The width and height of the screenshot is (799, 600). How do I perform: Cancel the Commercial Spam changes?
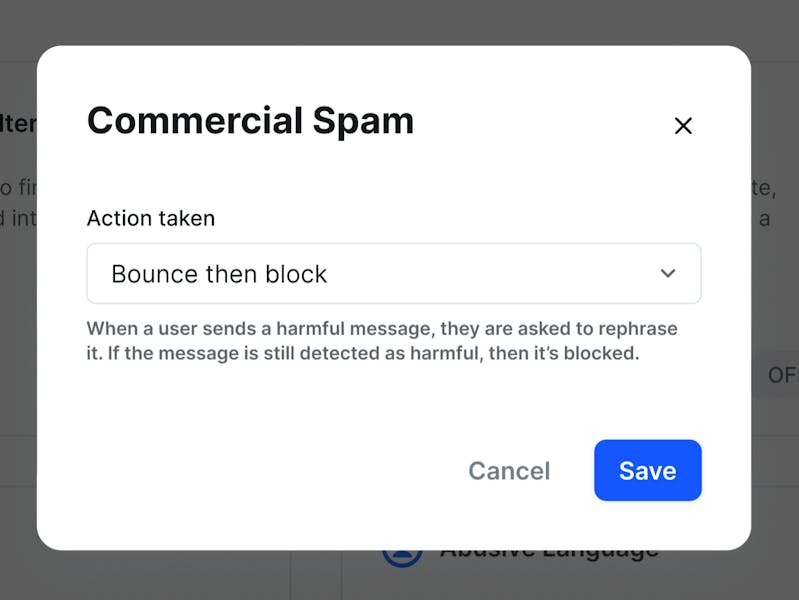click(x=509, y=471)
